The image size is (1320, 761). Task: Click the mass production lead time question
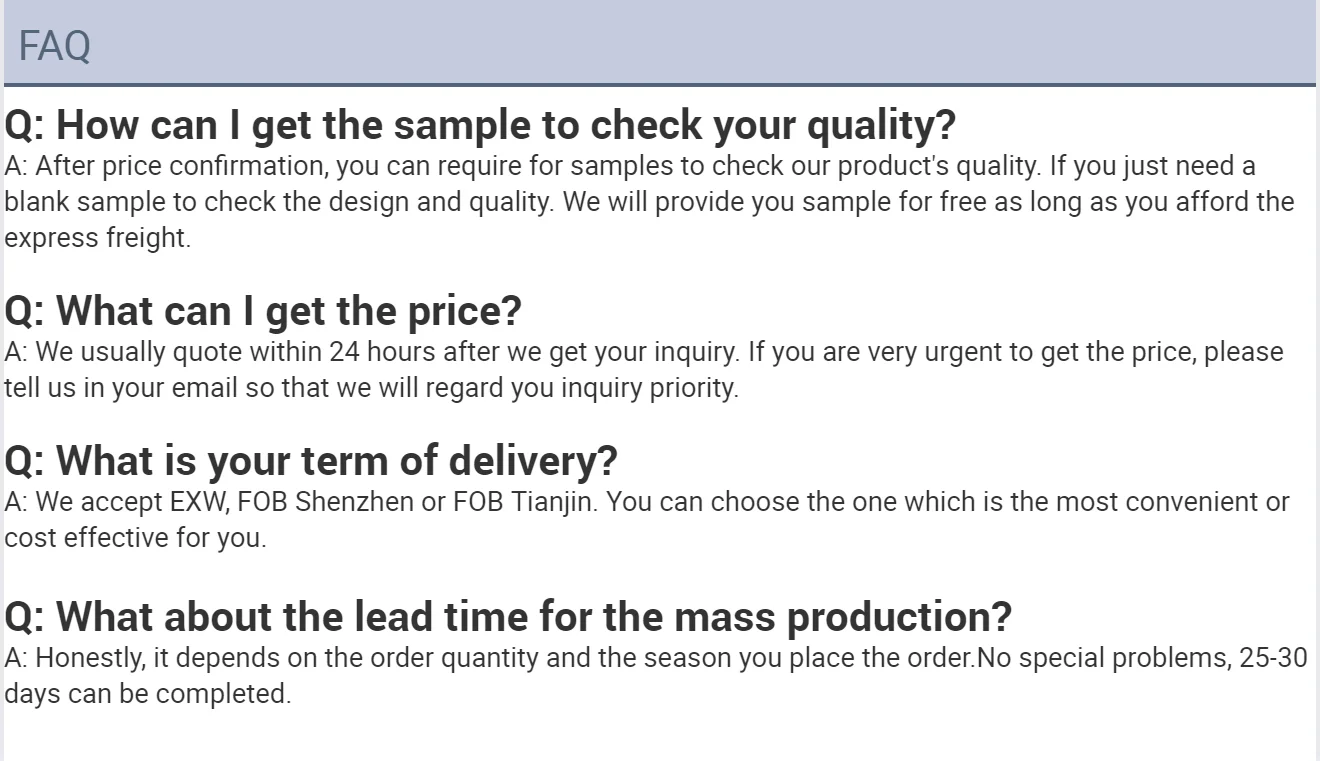pos(508,615)
